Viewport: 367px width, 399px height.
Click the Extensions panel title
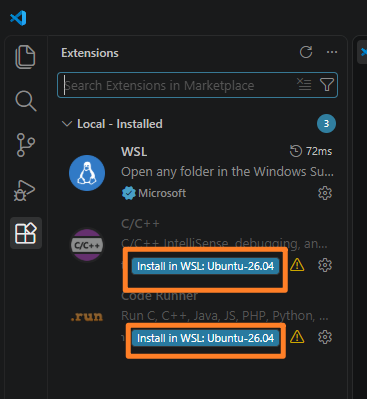click(90, 53)
